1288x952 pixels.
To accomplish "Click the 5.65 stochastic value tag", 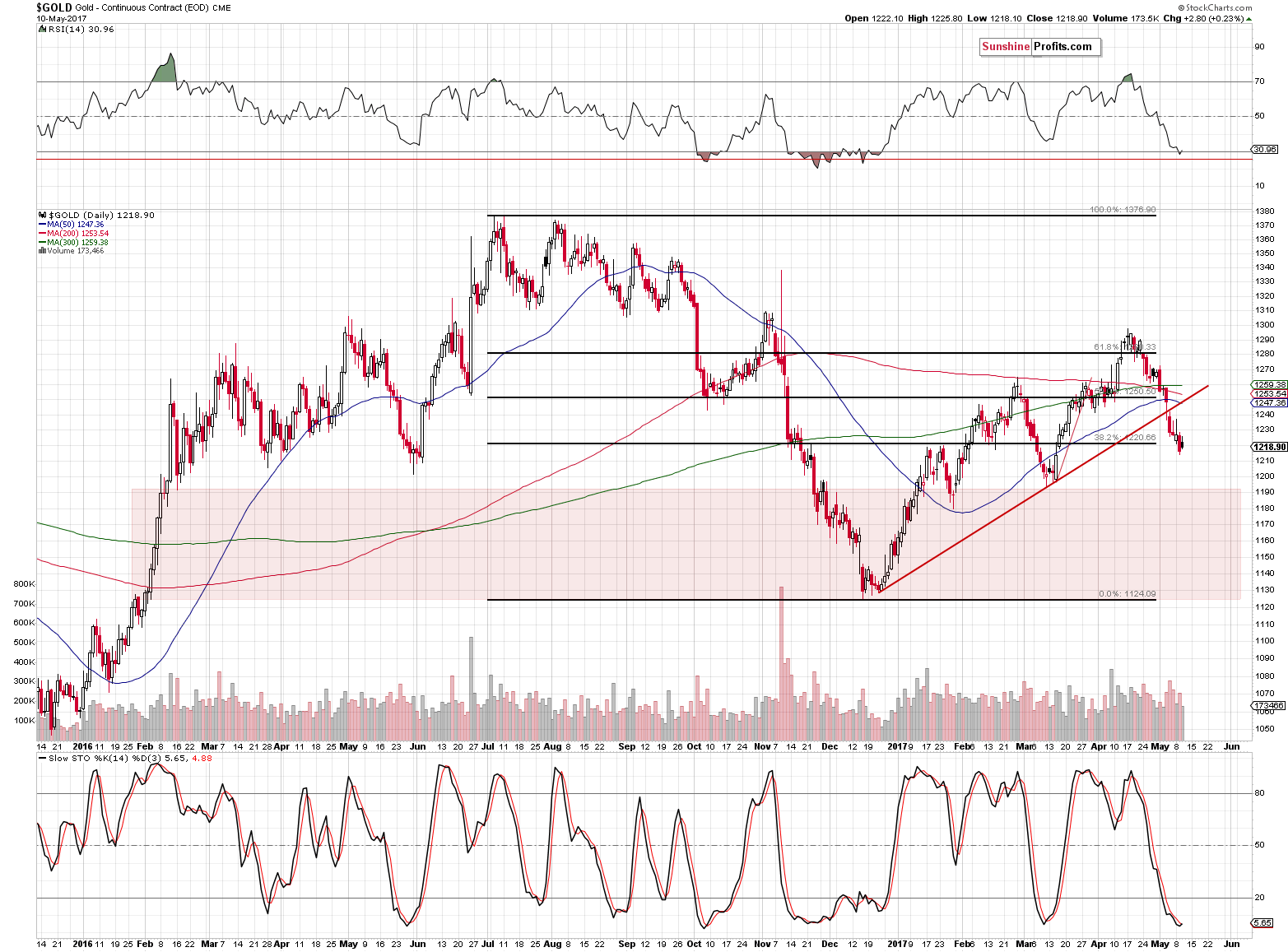I will tap(1262, 923).
